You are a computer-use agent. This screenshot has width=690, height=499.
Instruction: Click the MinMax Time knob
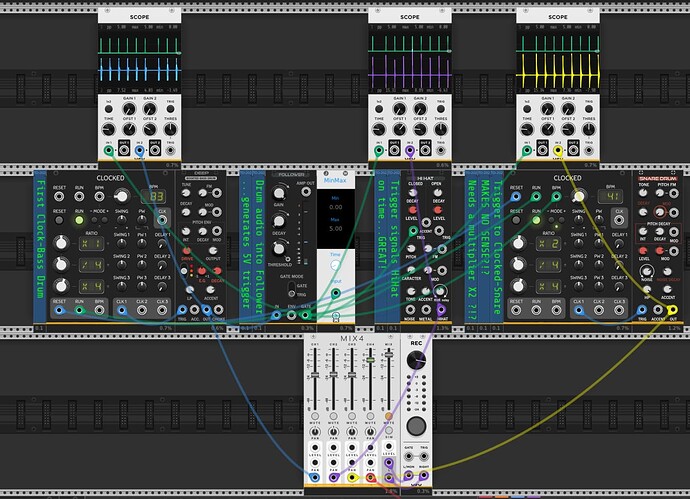point(335,265)
